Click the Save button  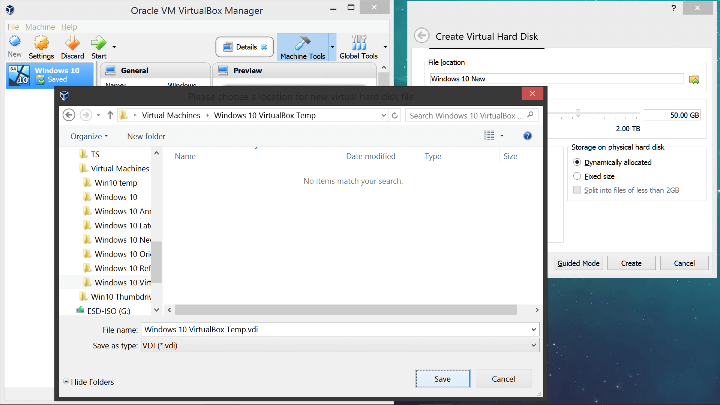click(443, 379)
